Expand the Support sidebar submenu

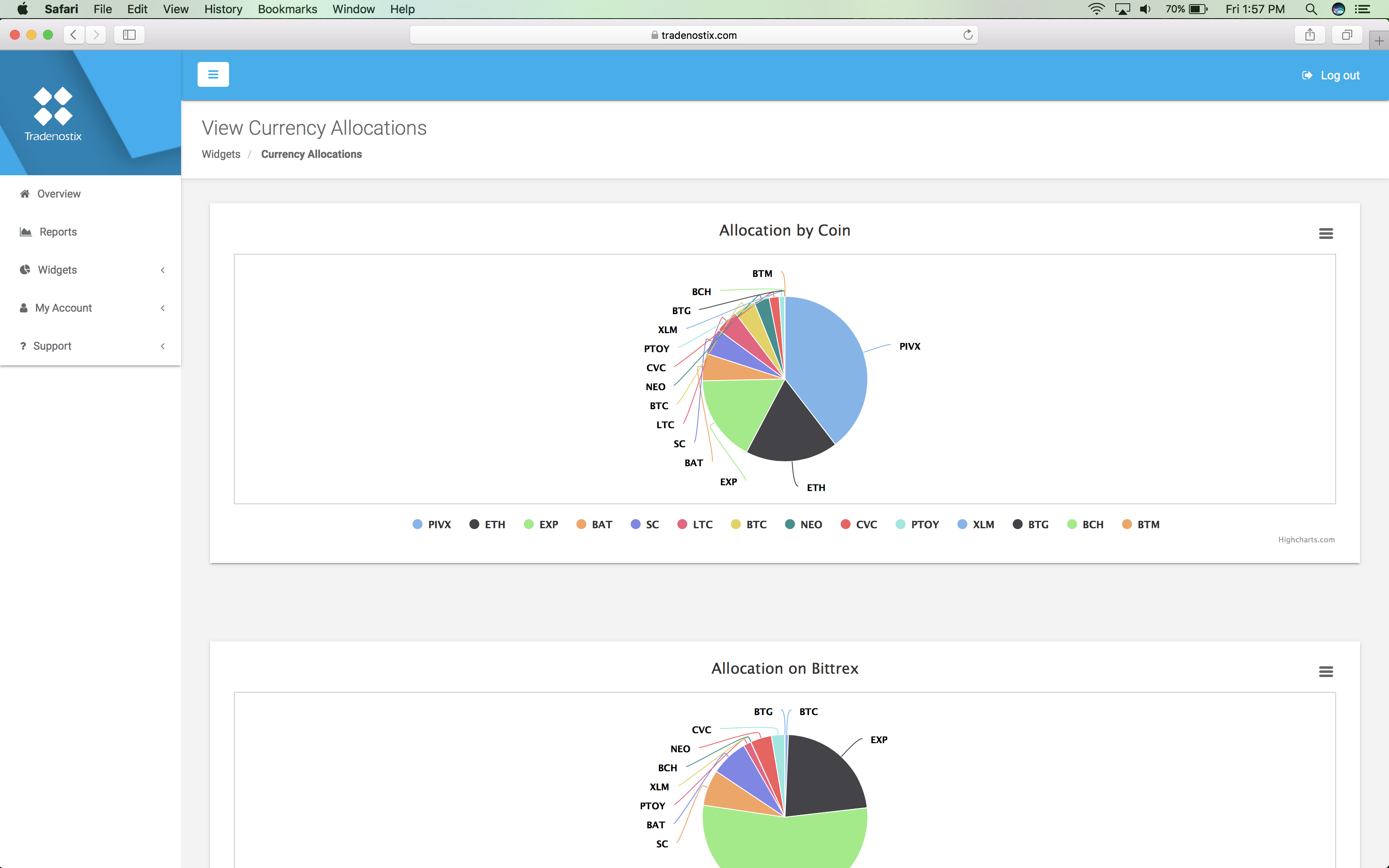91,346
